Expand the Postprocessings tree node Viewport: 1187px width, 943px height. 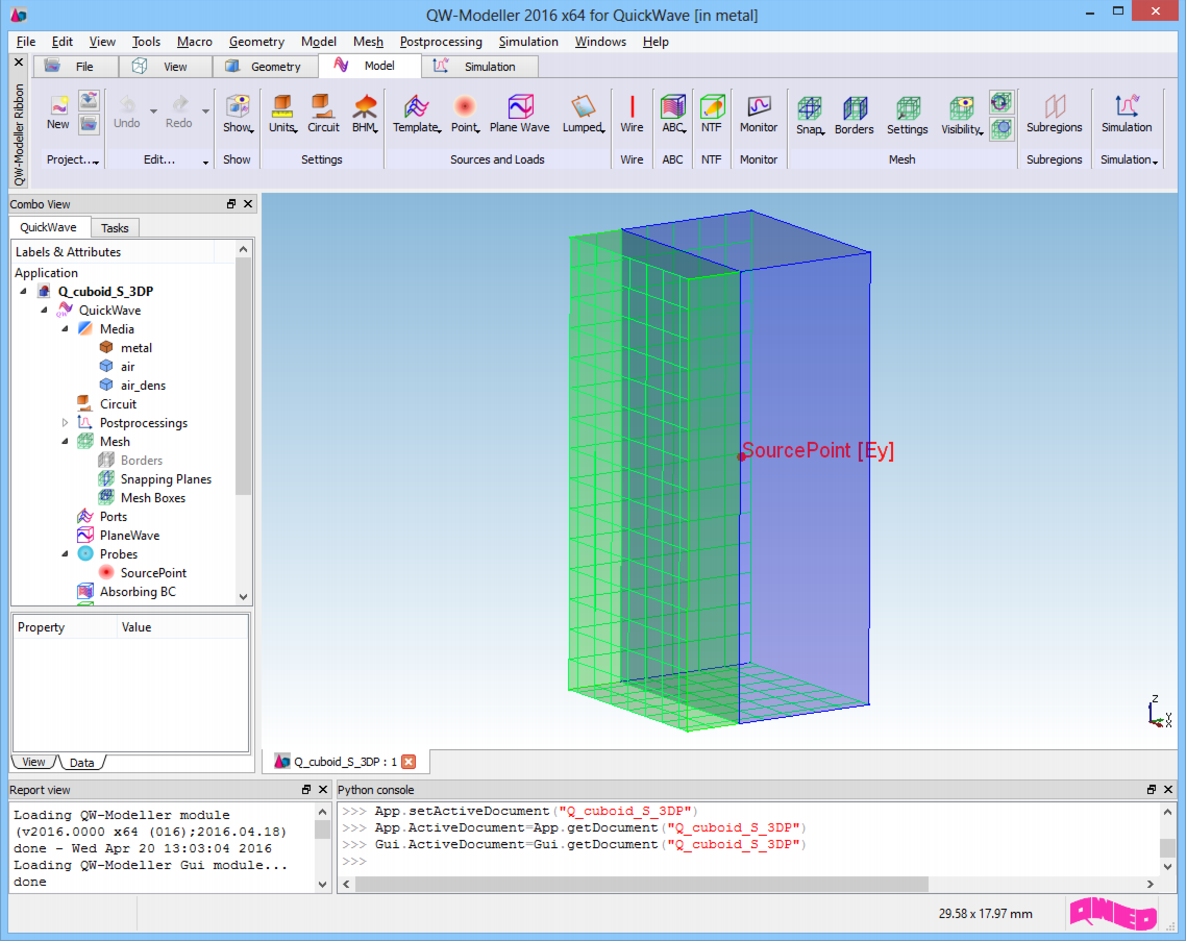[x=65, y=423]
